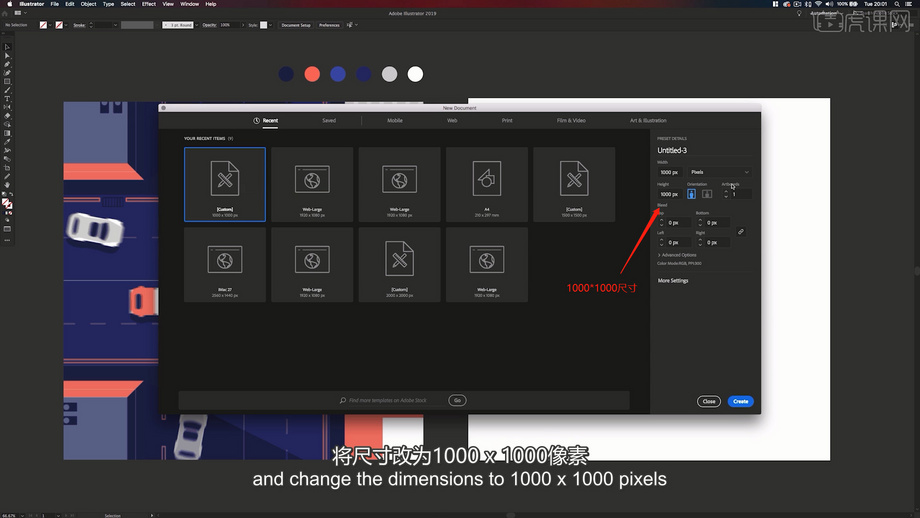Switch to the Saved tab
The width and height of the screenshot is (920, 518).
tap(329, 120)
